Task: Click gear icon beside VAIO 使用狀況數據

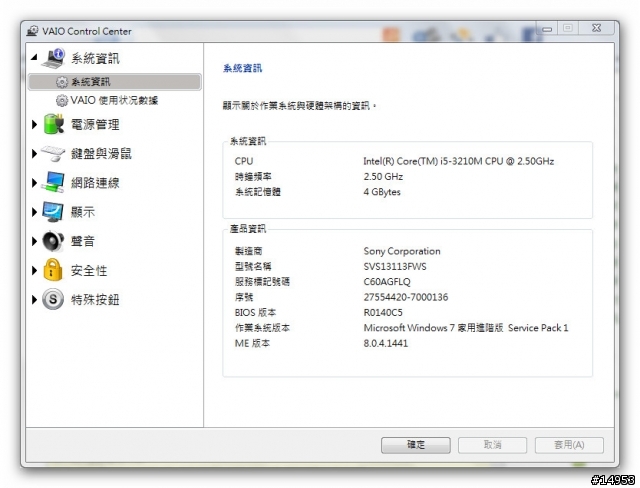Action: coord(62,100)
